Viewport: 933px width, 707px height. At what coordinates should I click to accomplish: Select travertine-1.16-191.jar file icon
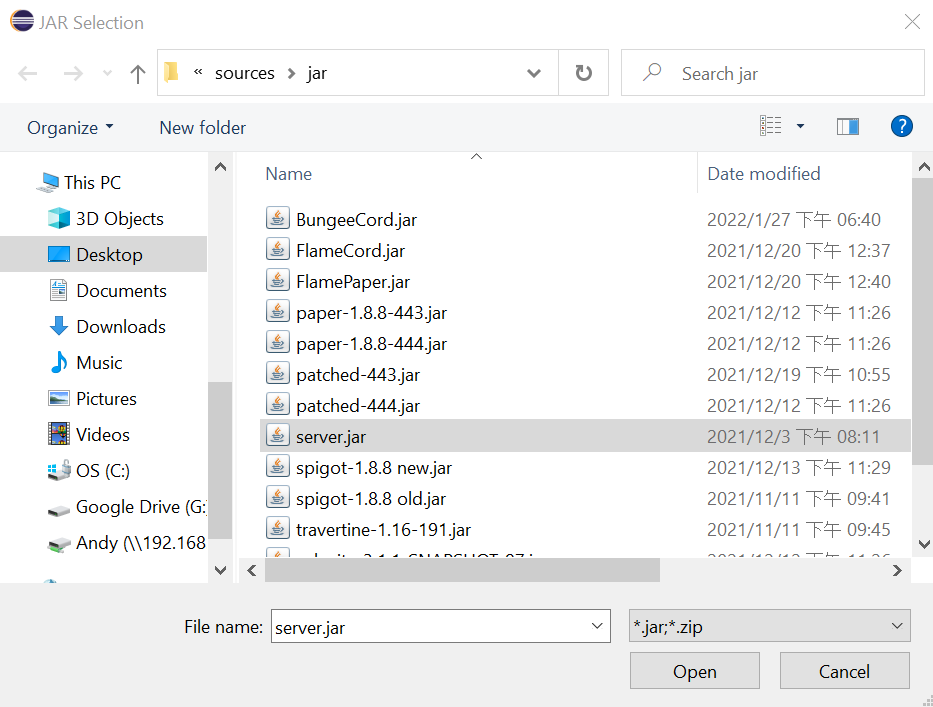(x=277, y=528)
